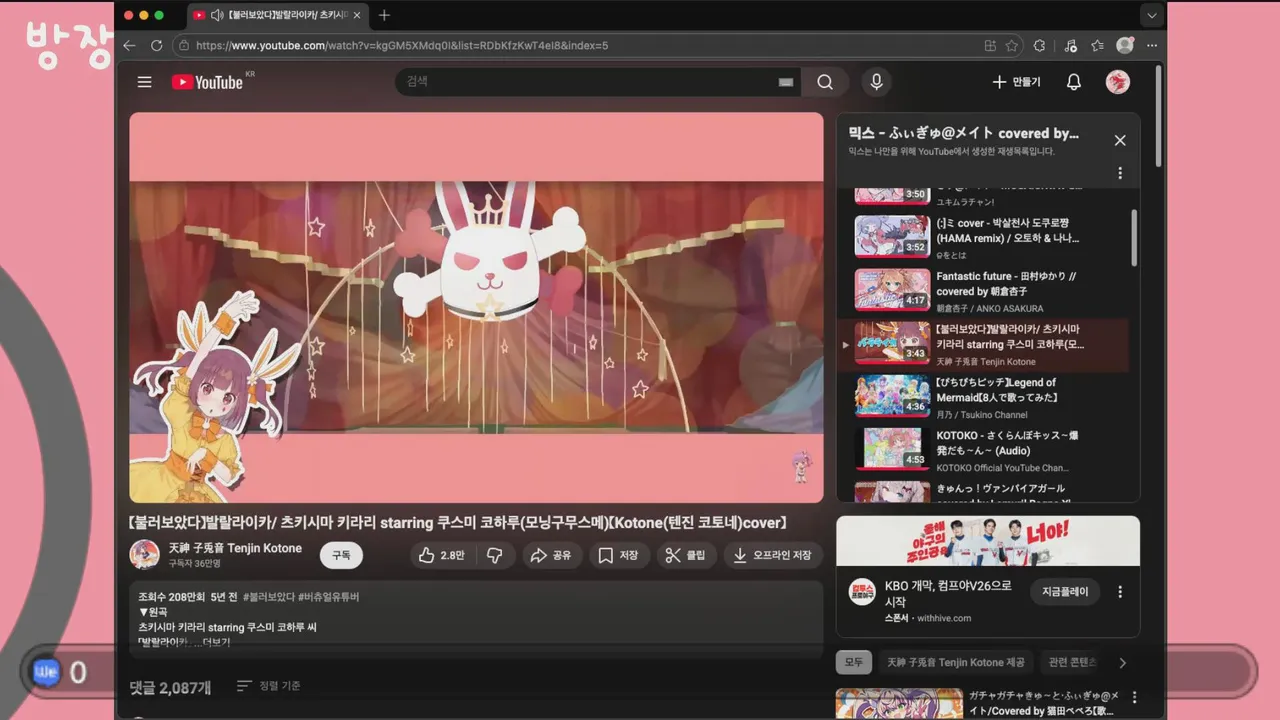1280x720 pixels.
Task: Like the video (2.8만)
Action: click(441, 555)
